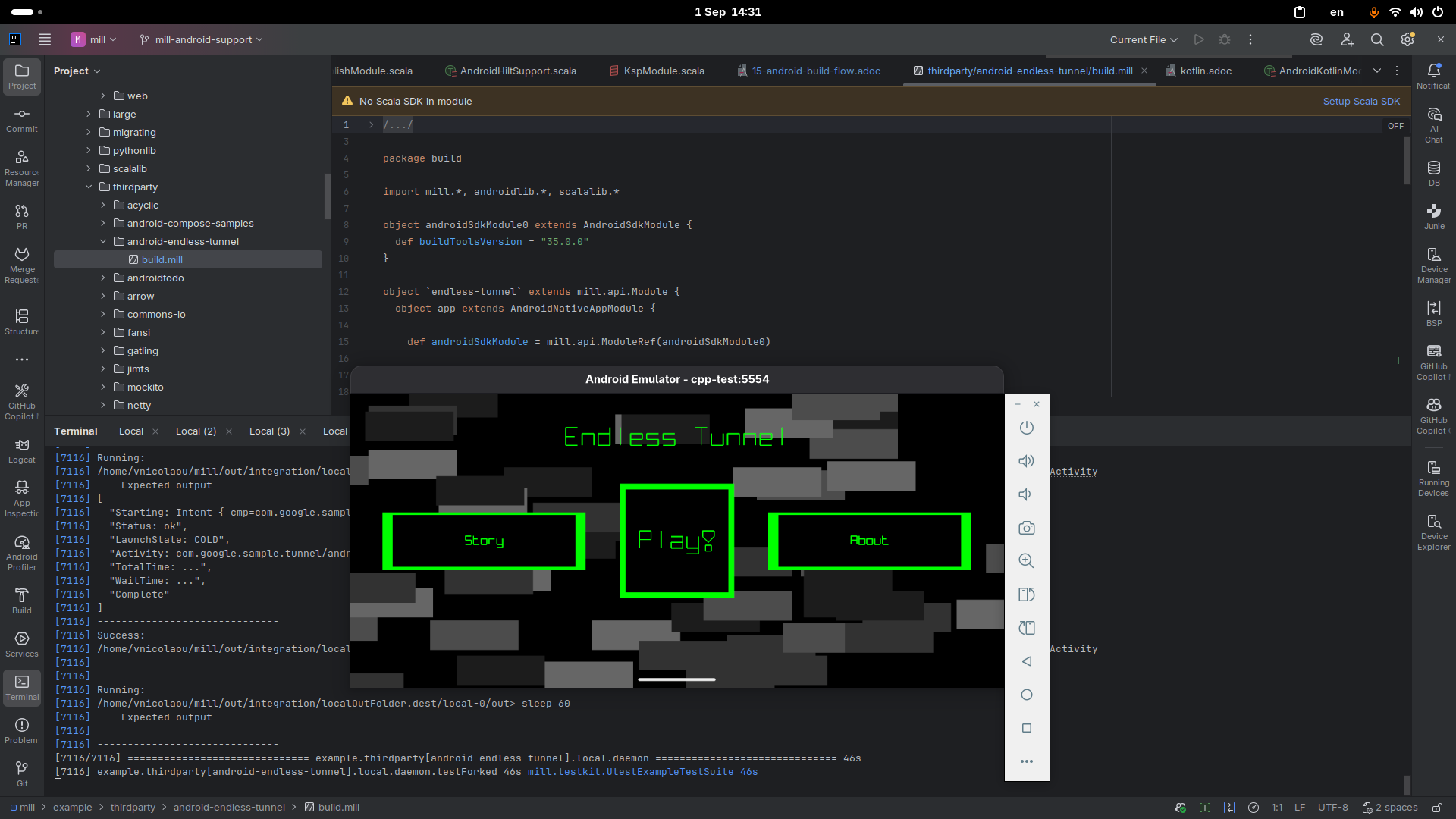This screenshot has height=819, width=1456.
Task: Rotate the emulator left
Action: point(1026,595)
